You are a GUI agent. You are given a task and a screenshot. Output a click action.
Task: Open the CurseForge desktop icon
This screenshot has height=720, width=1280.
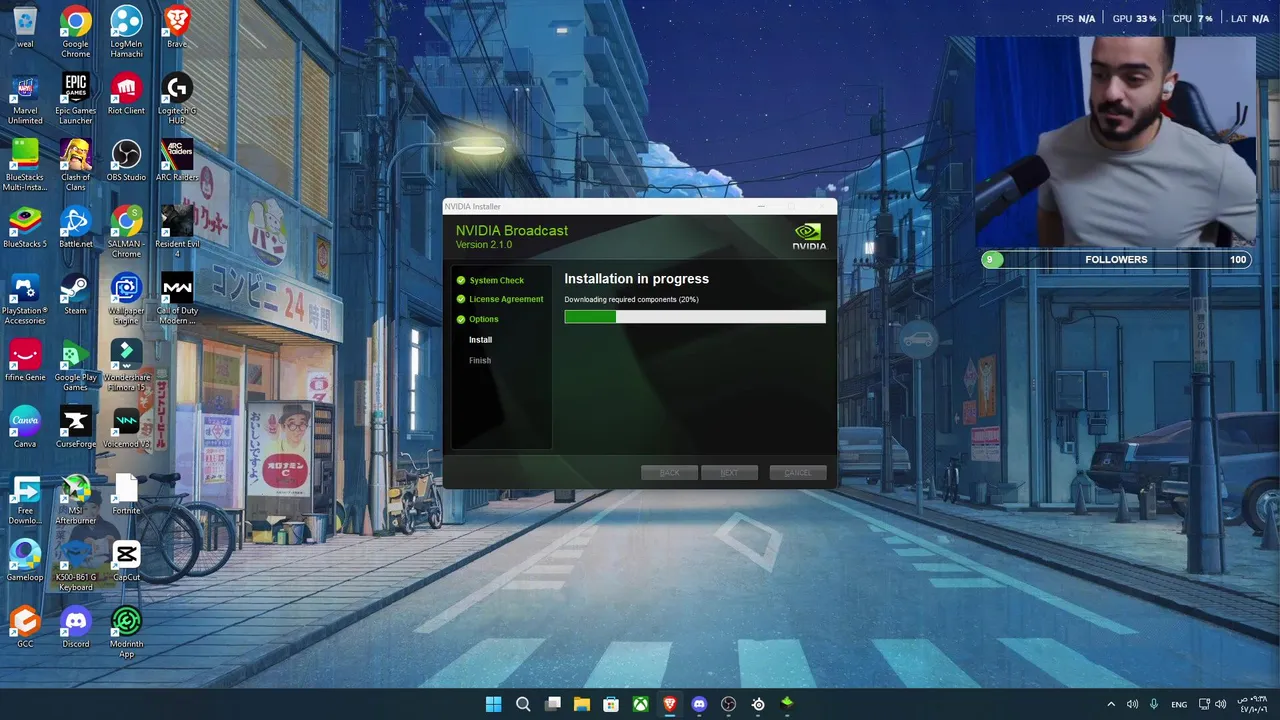pyautogui.click(x=76, y=427)
